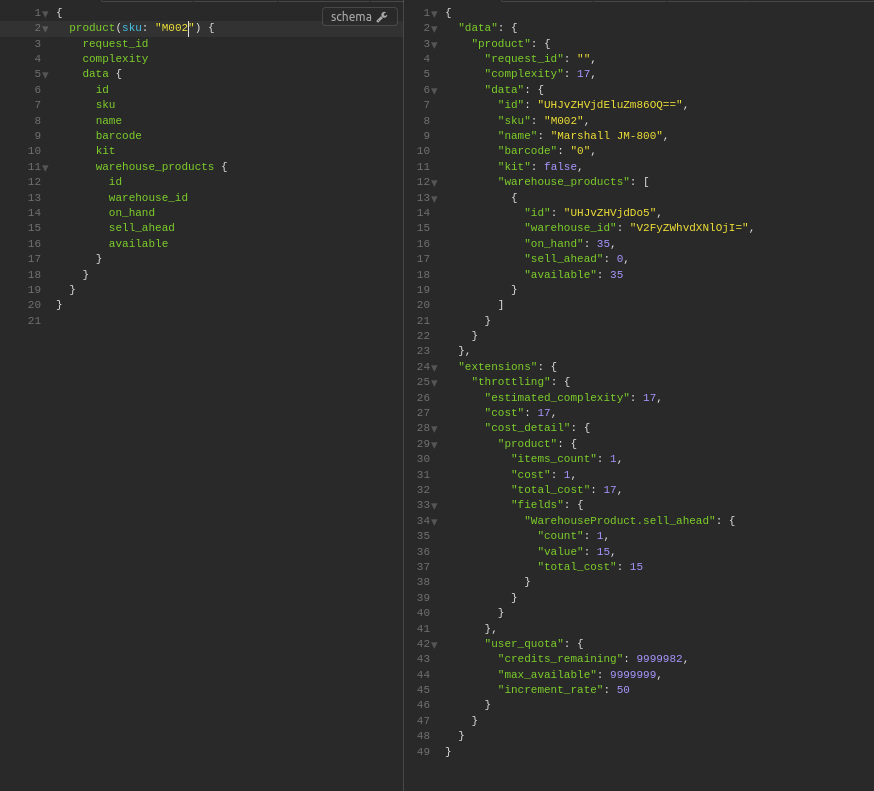Fold the "throttling" object in response

tap(434, 383)
